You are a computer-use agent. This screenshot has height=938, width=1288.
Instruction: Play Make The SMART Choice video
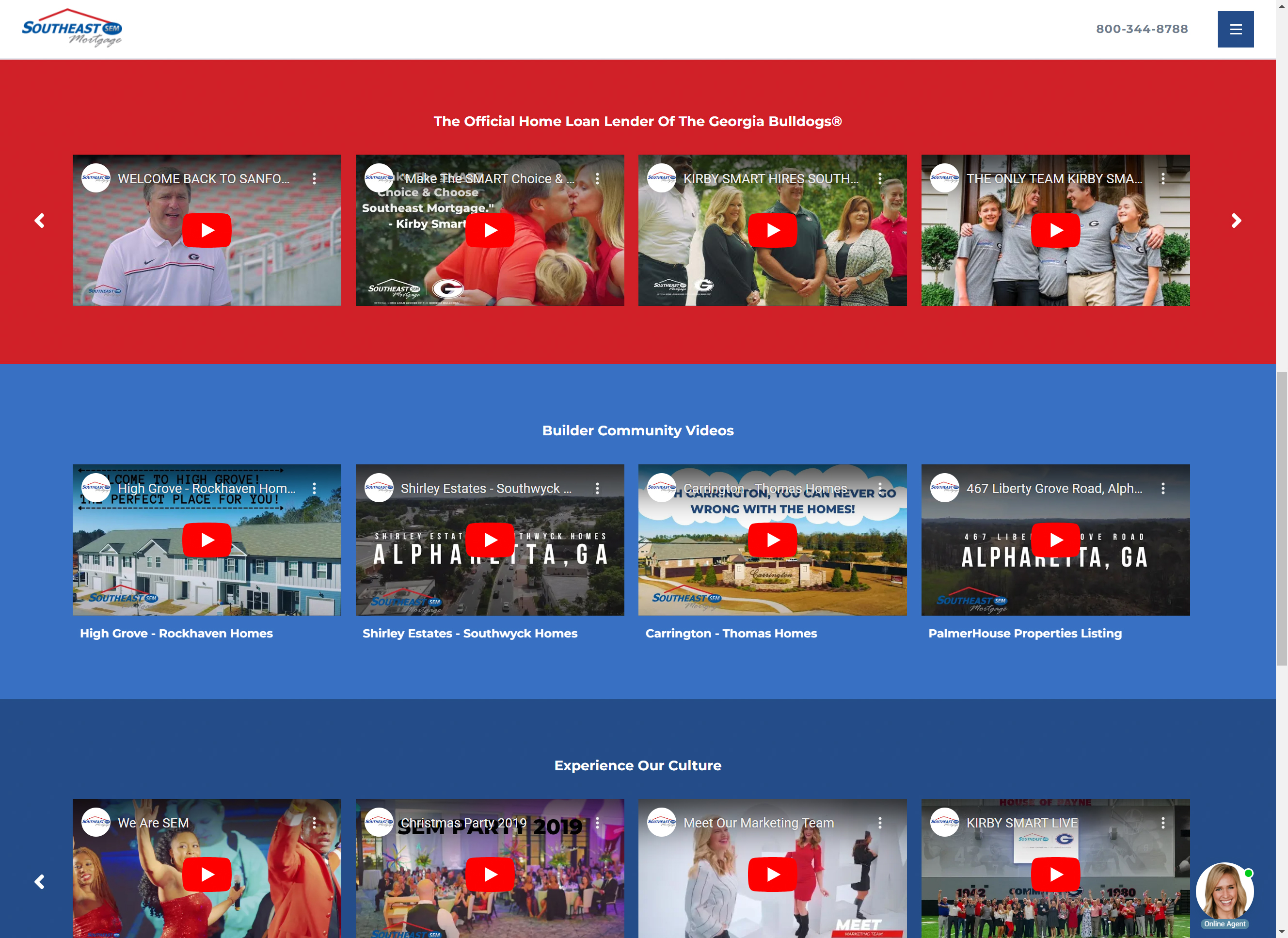[490, 230]
